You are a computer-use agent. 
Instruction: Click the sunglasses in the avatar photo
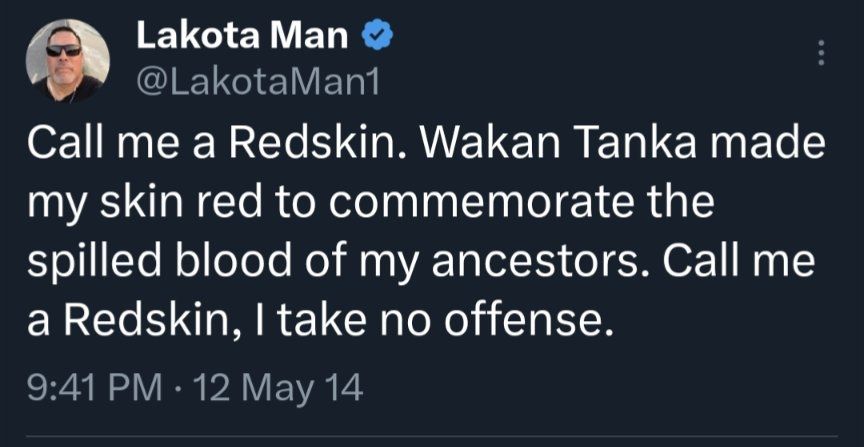[x=65, y=50]
